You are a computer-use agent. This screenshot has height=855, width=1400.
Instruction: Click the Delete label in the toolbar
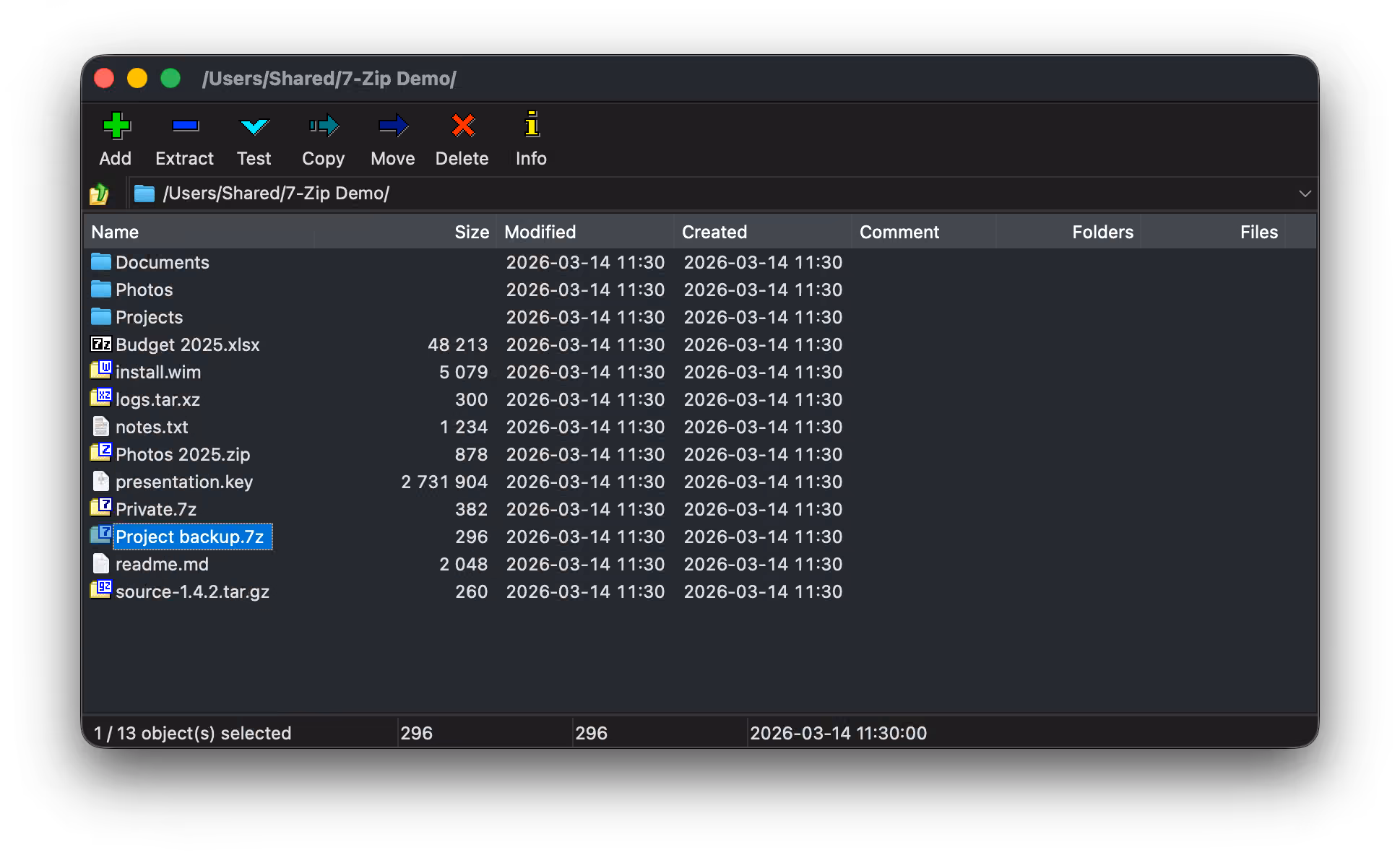(x=462, y=158)
